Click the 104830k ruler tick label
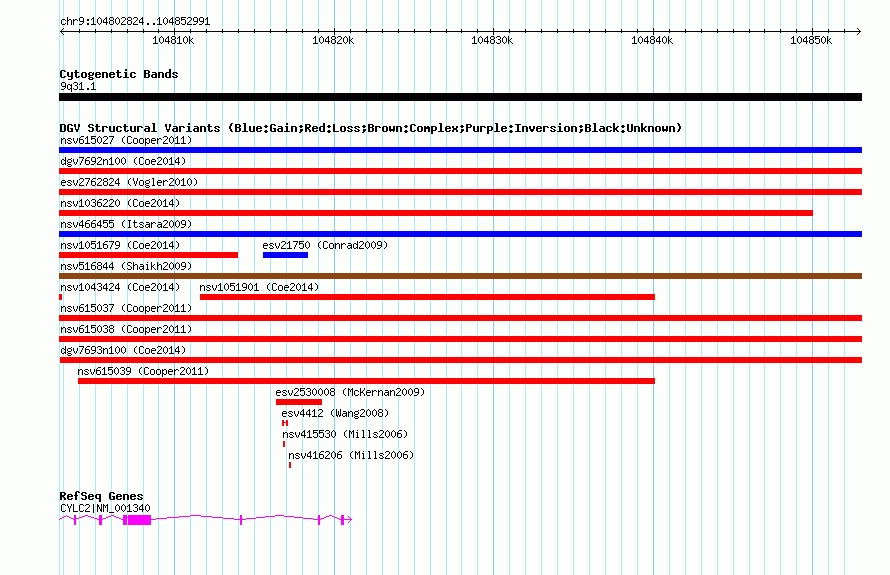 (492, 40)
